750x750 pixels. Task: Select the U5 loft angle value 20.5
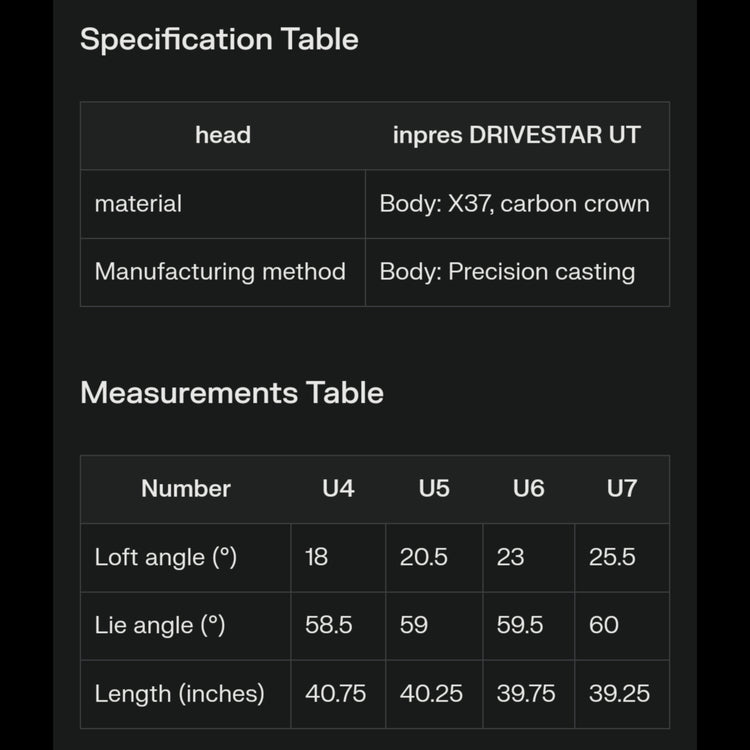[424, 557]
